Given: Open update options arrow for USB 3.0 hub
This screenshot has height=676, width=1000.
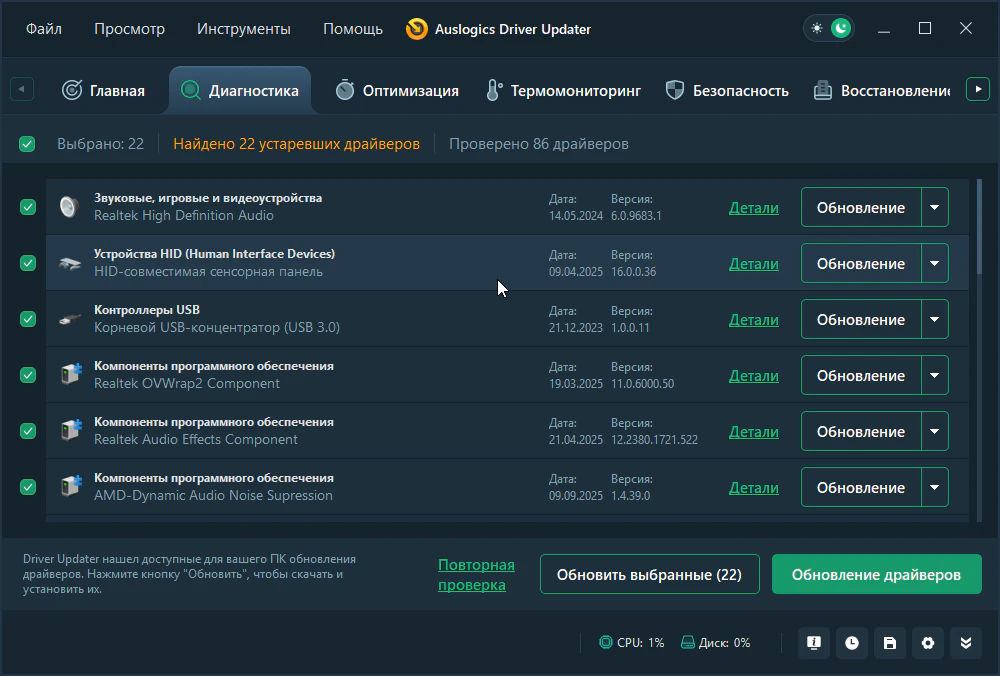Looking at the screenshot, I should click(934, 320).
